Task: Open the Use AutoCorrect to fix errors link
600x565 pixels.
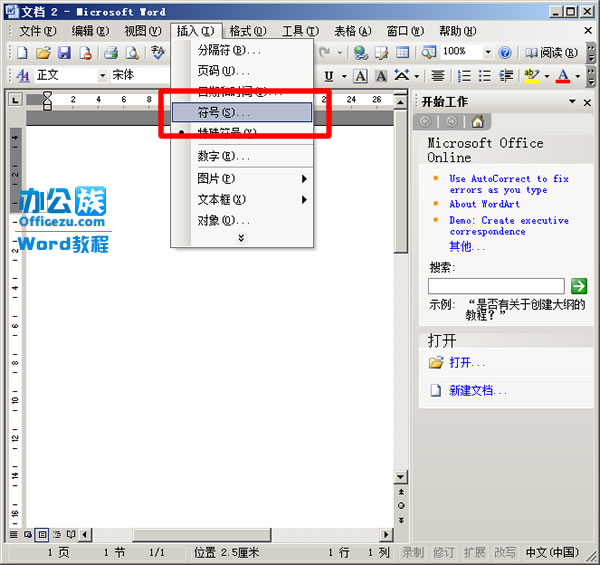Action: [x=509, y=184]
